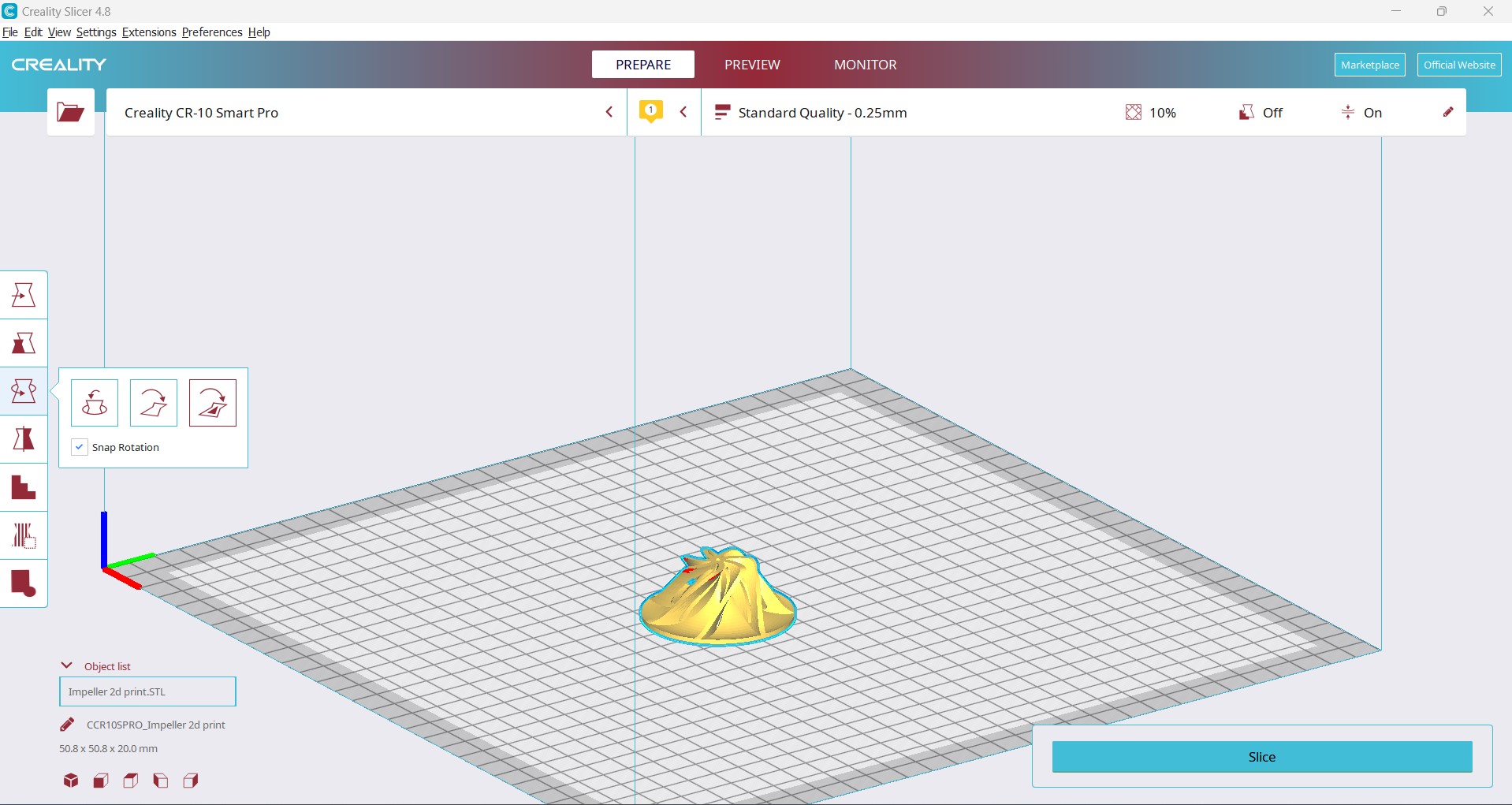This screenshot has height=805, width=1512.
Task: Collapse the extruder panel chevron
Action: (683, 112)
